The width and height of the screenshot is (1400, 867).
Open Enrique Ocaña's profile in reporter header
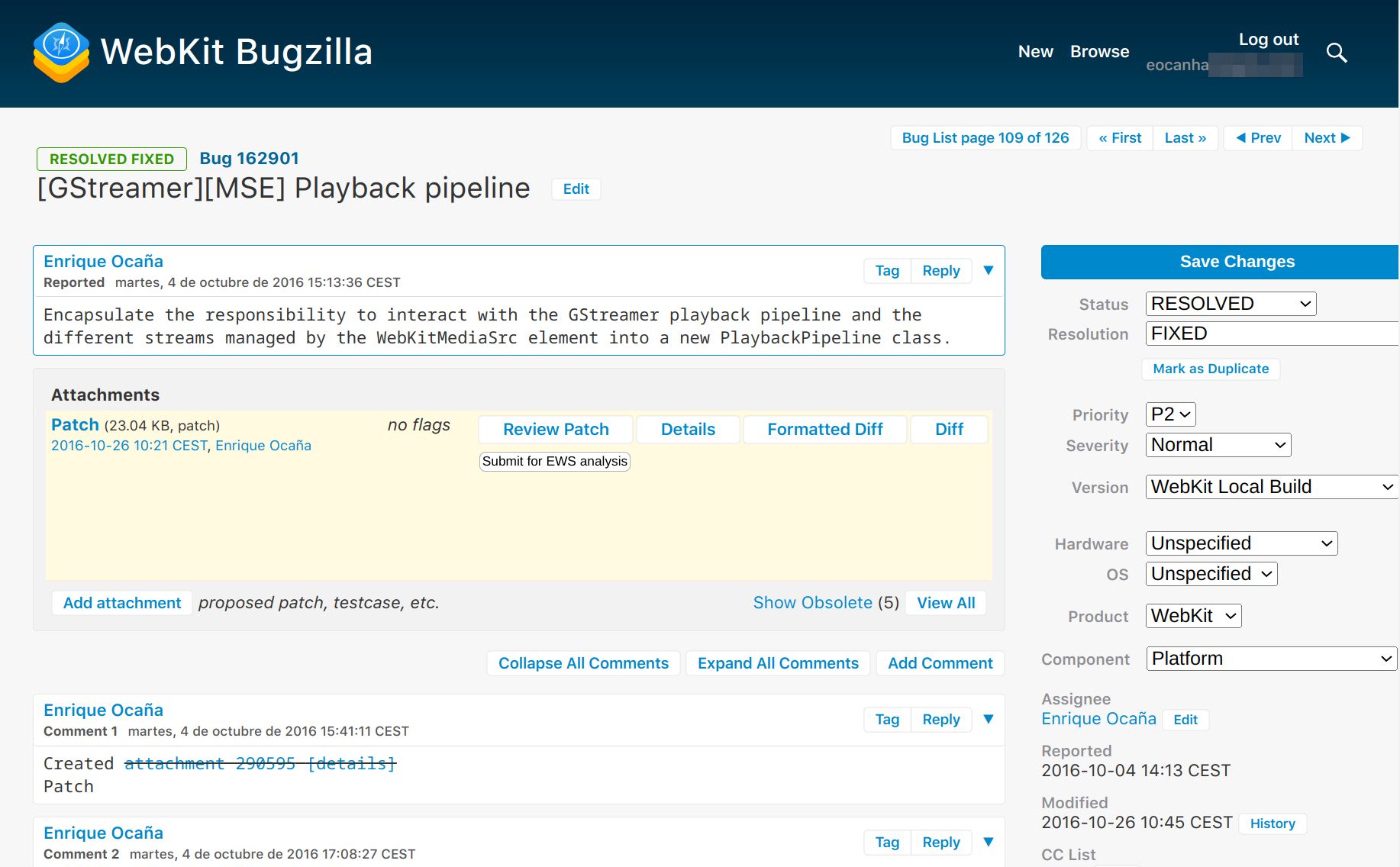click(x=103, y=262)
